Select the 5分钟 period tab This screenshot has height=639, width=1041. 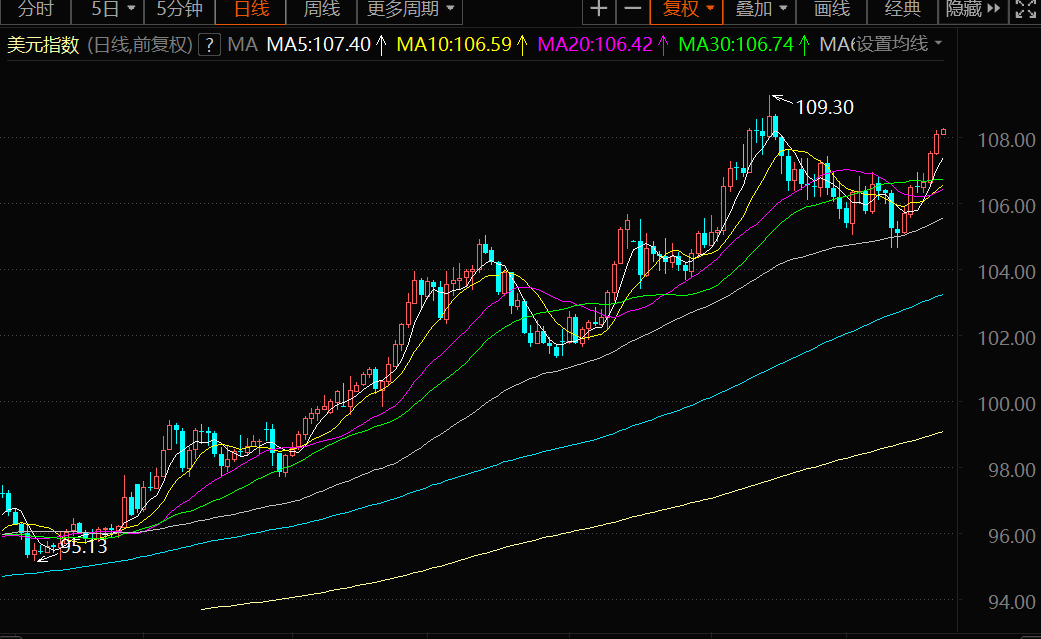(x=179, y=10)
